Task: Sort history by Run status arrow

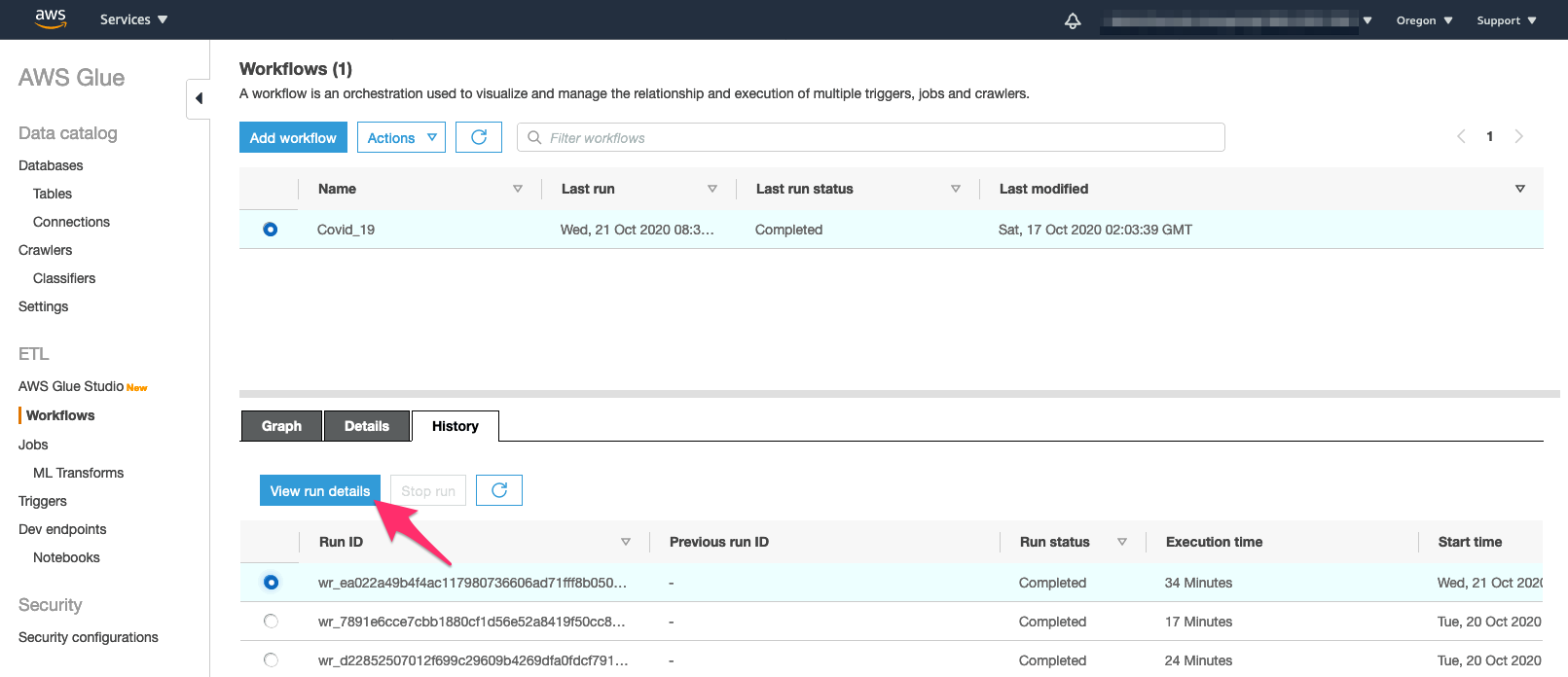Action: tap(1122, 542)
